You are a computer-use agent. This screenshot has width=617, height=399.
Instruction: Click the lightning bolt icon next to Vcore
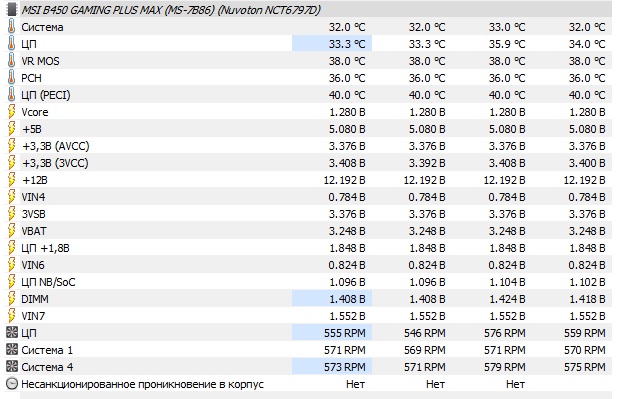(11, 112)
